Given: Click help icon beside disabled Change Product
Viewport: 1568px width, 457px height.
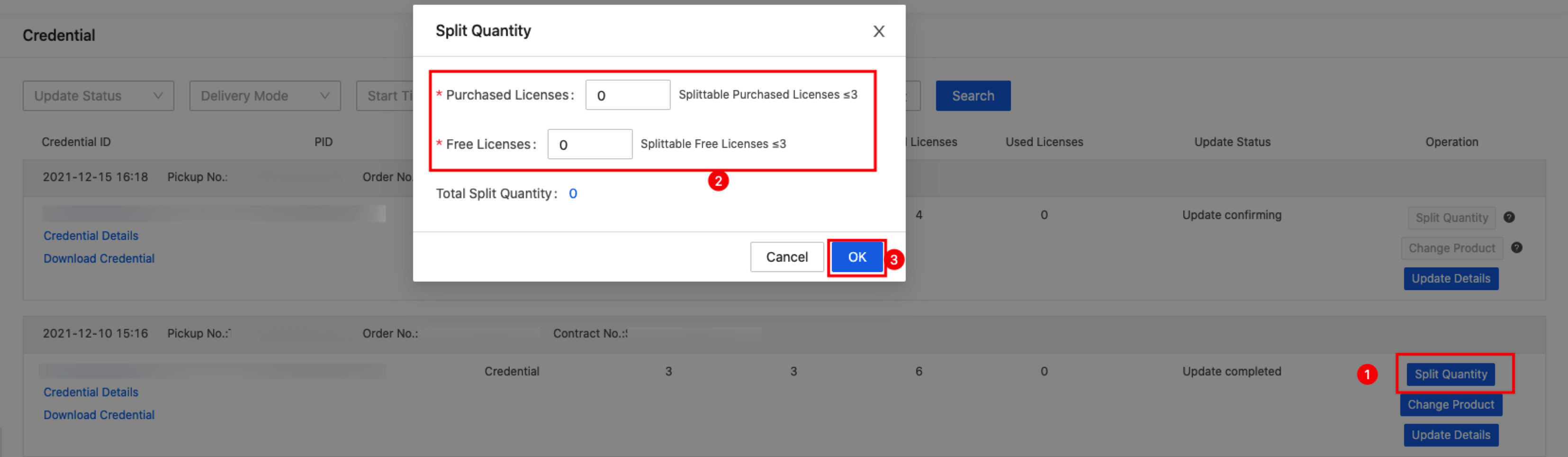Looking at the screenshot, I should 1516,248.
